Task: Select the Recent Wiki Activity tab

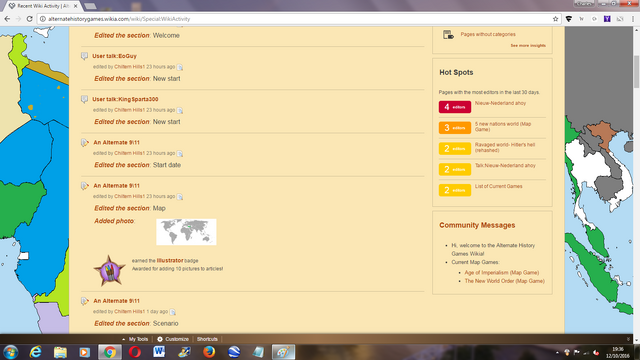Action: [43, 6]
